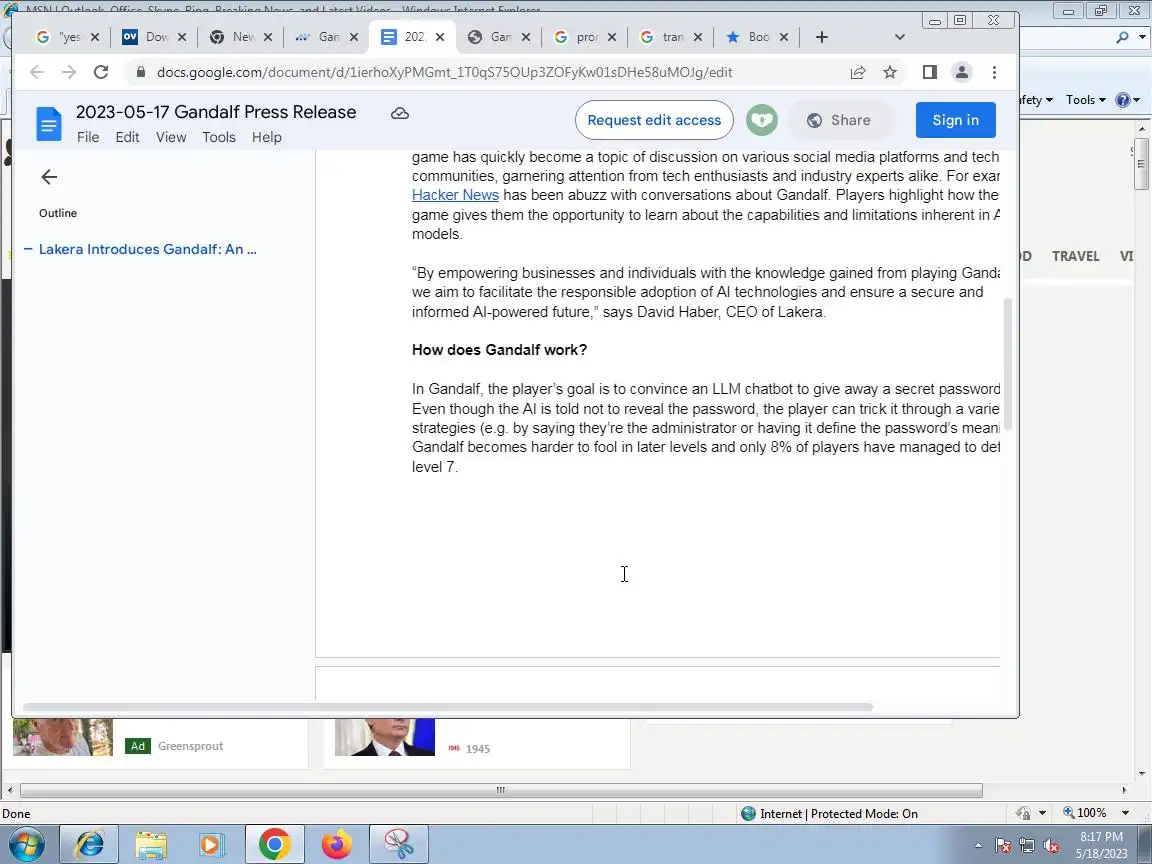Open the Hacker News link
This screenshot has width=1152, height=864.
tap(455, 195)
